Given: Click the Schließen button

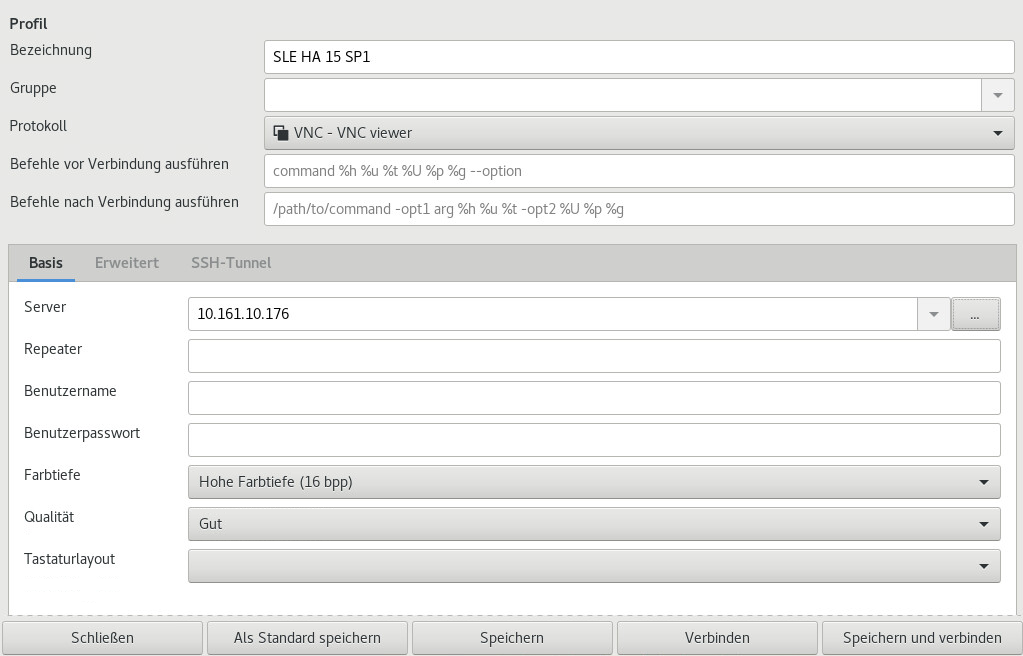Looking at the screenshot, I should point(102,638).
